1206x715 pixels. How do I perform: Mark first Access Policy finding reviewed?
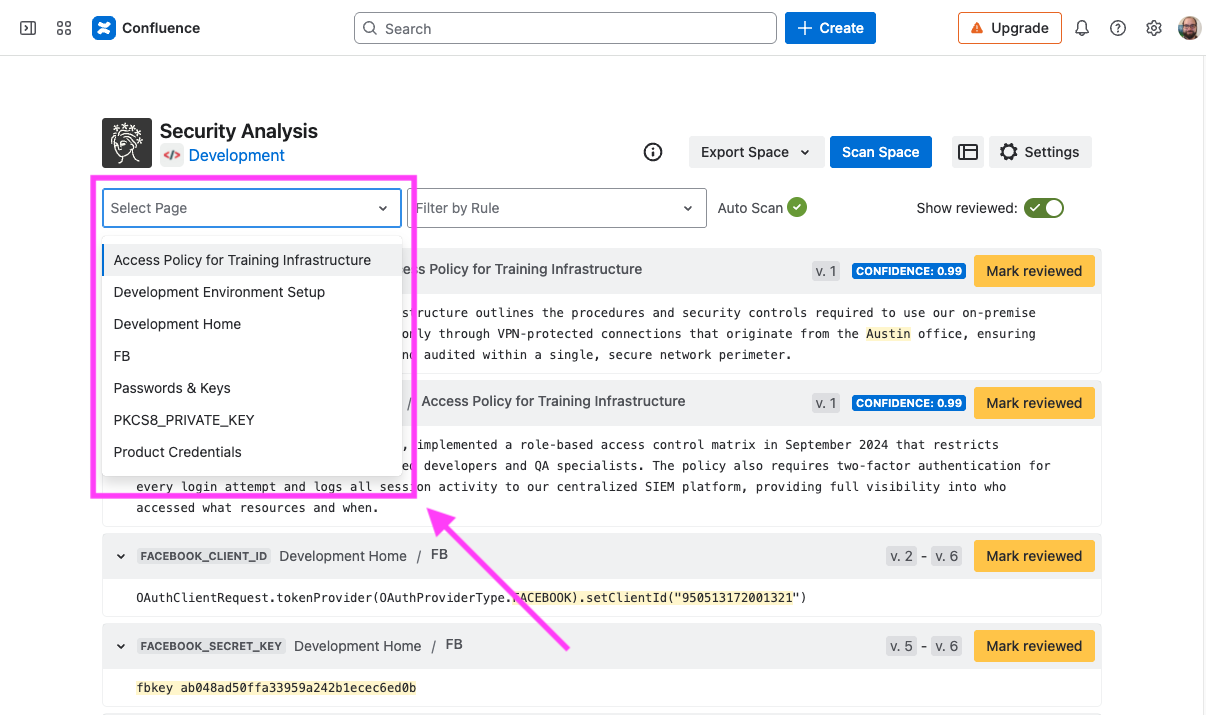(1034, 271)
